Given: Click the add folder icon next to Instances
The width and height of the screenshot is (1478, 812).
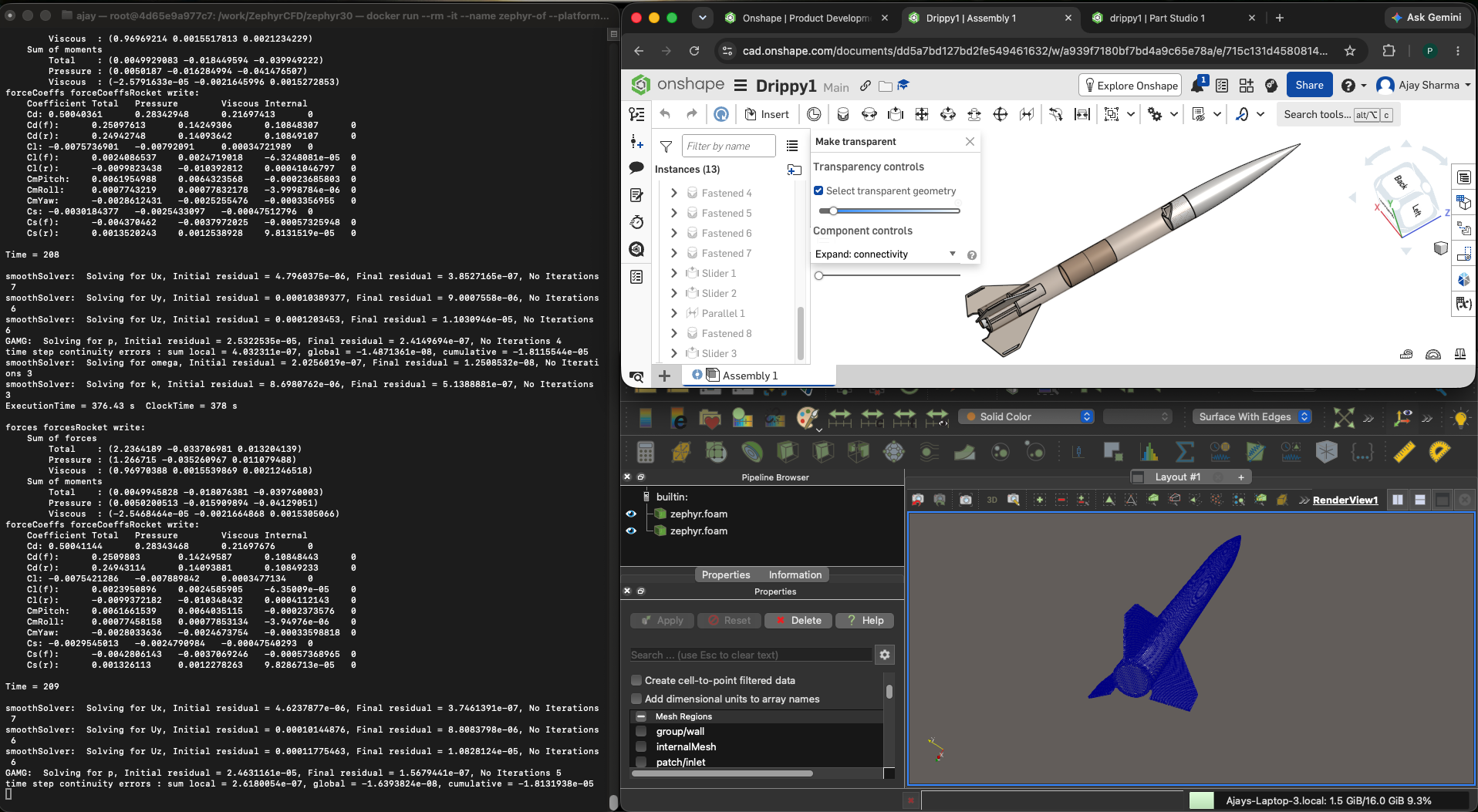Looking at the screenshot, I should [794, 170].
